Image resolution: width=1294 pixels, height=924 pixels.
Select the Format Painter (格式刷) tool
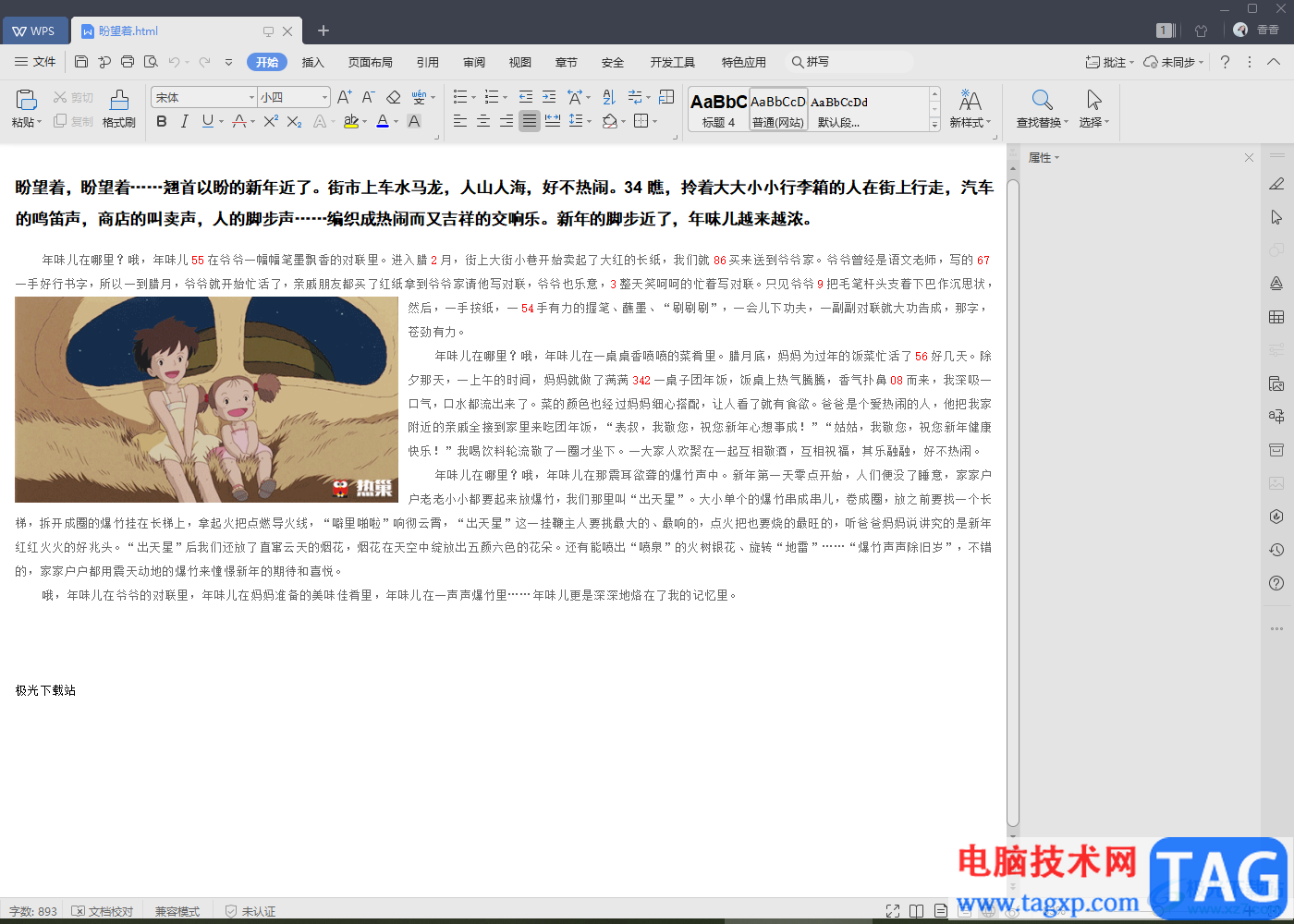[x=119, y=108]
